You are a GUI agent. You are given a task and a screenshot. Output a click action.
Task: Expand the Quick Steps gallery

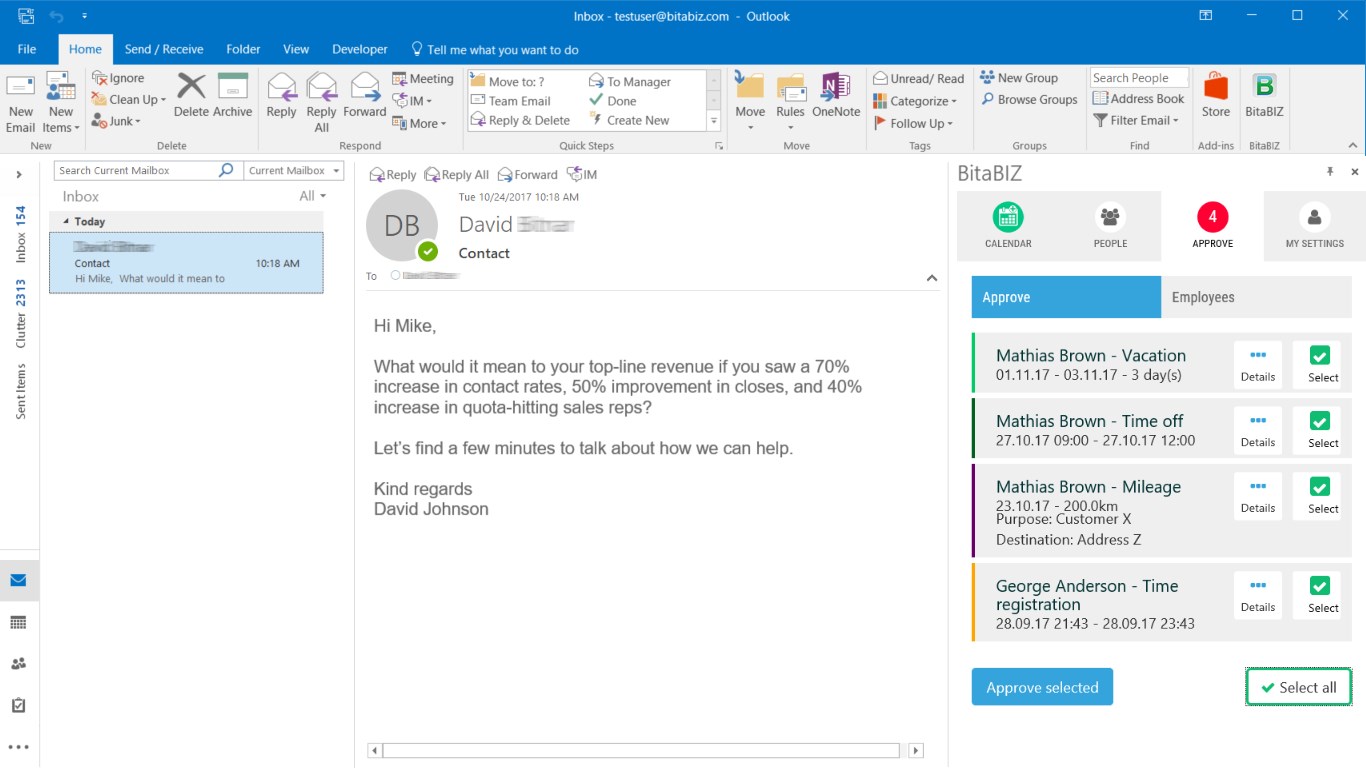click(x=714, y=121)
